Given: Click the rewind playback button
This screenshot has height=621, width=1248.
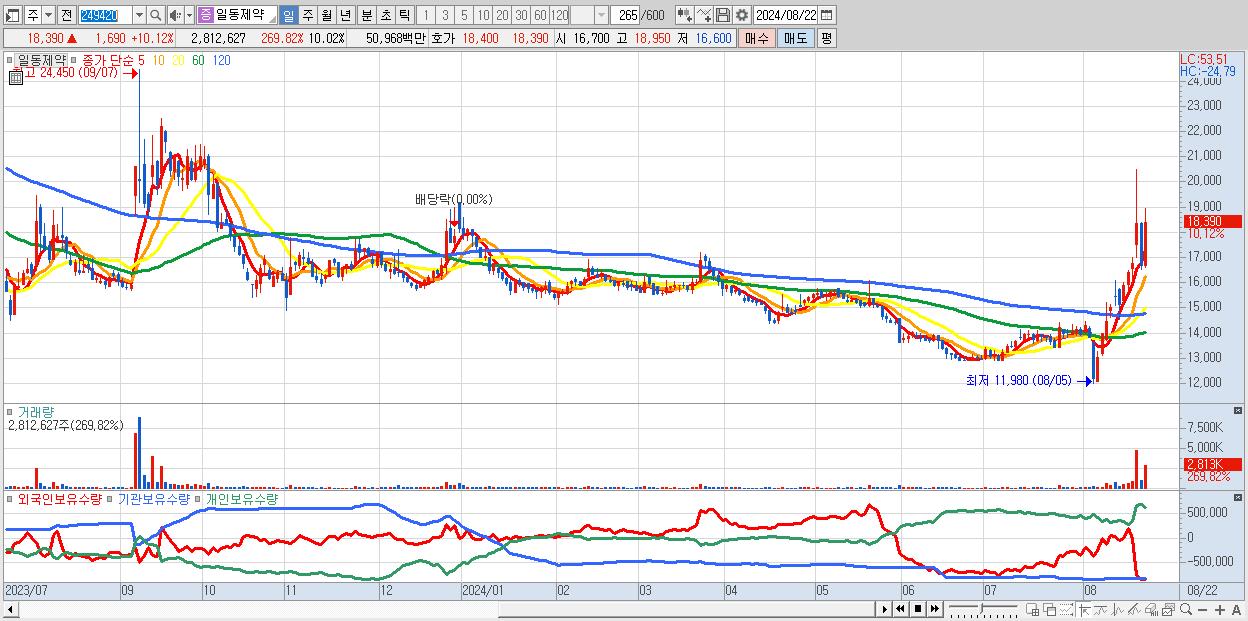Looking at the screenshot, I should point(900,609).
